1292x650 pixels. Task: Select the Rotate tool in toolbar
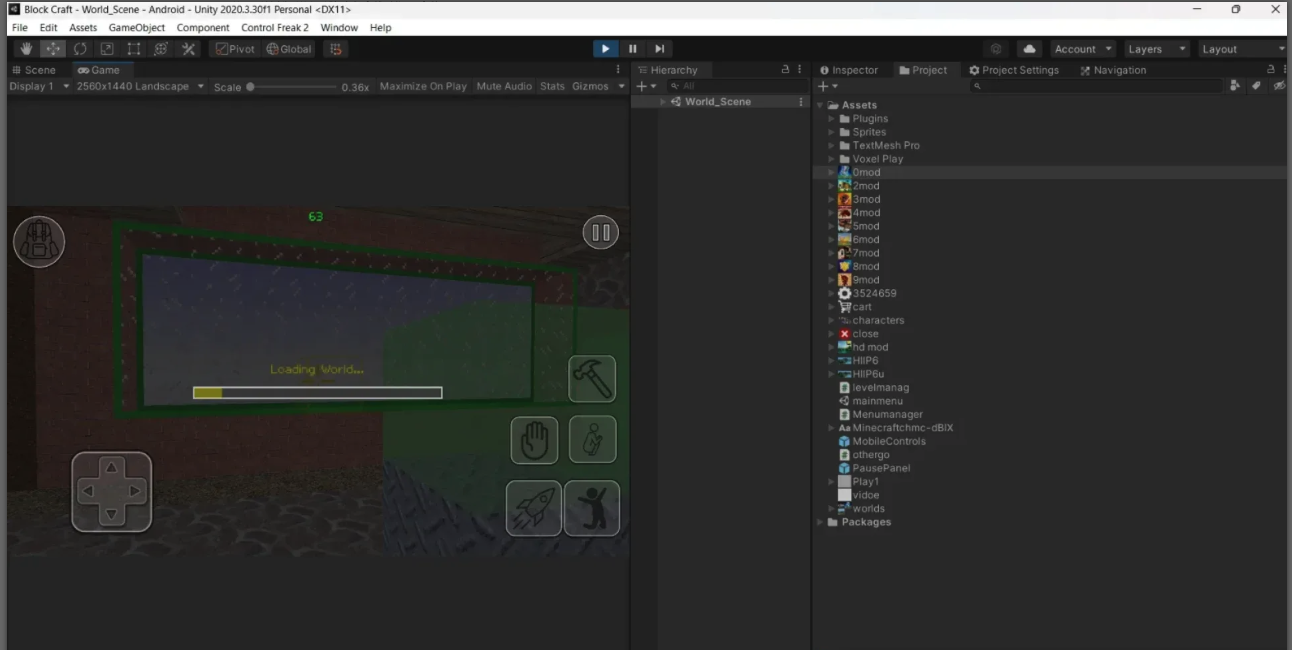click(80, 49)
